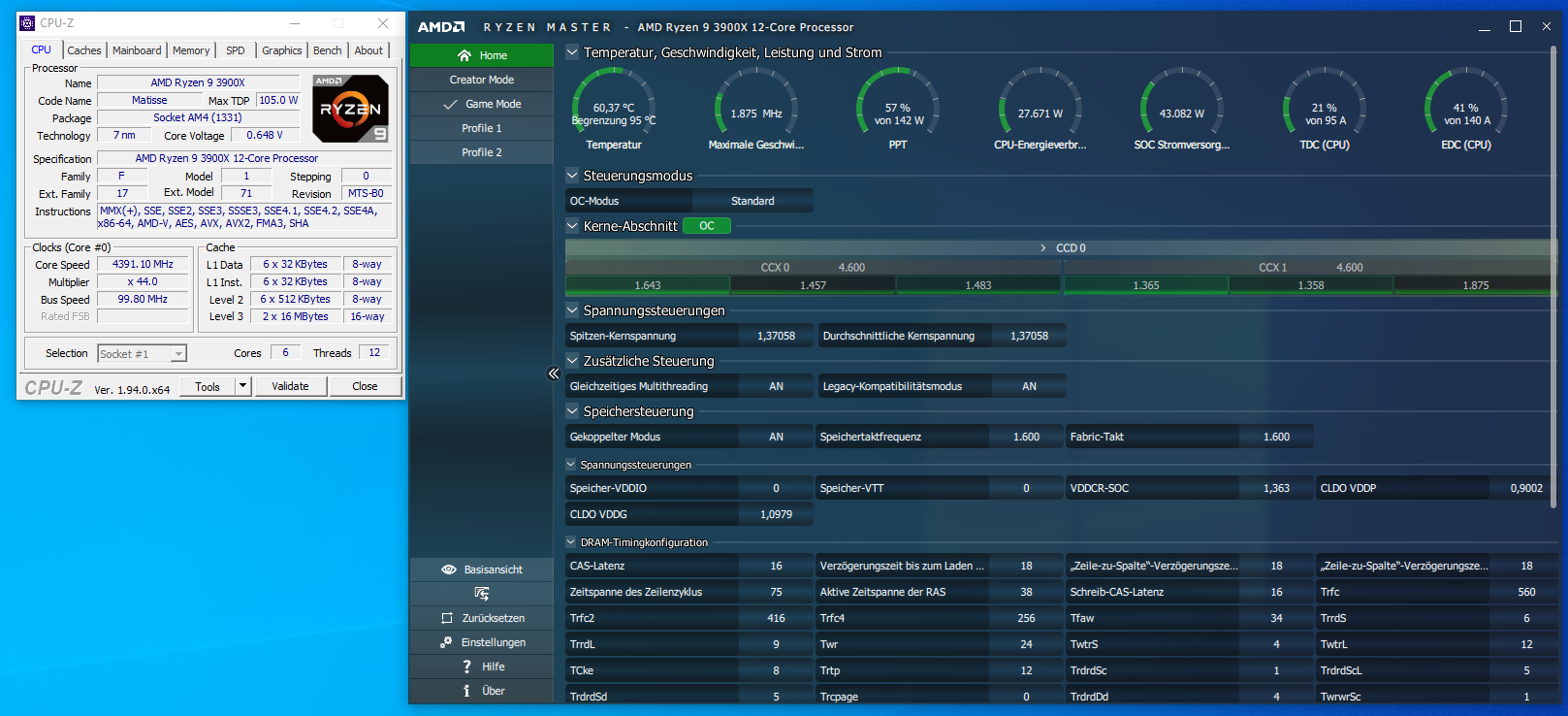
Task: Toggle Gekoppelter Modus AN value
Action: click(776, 437)
